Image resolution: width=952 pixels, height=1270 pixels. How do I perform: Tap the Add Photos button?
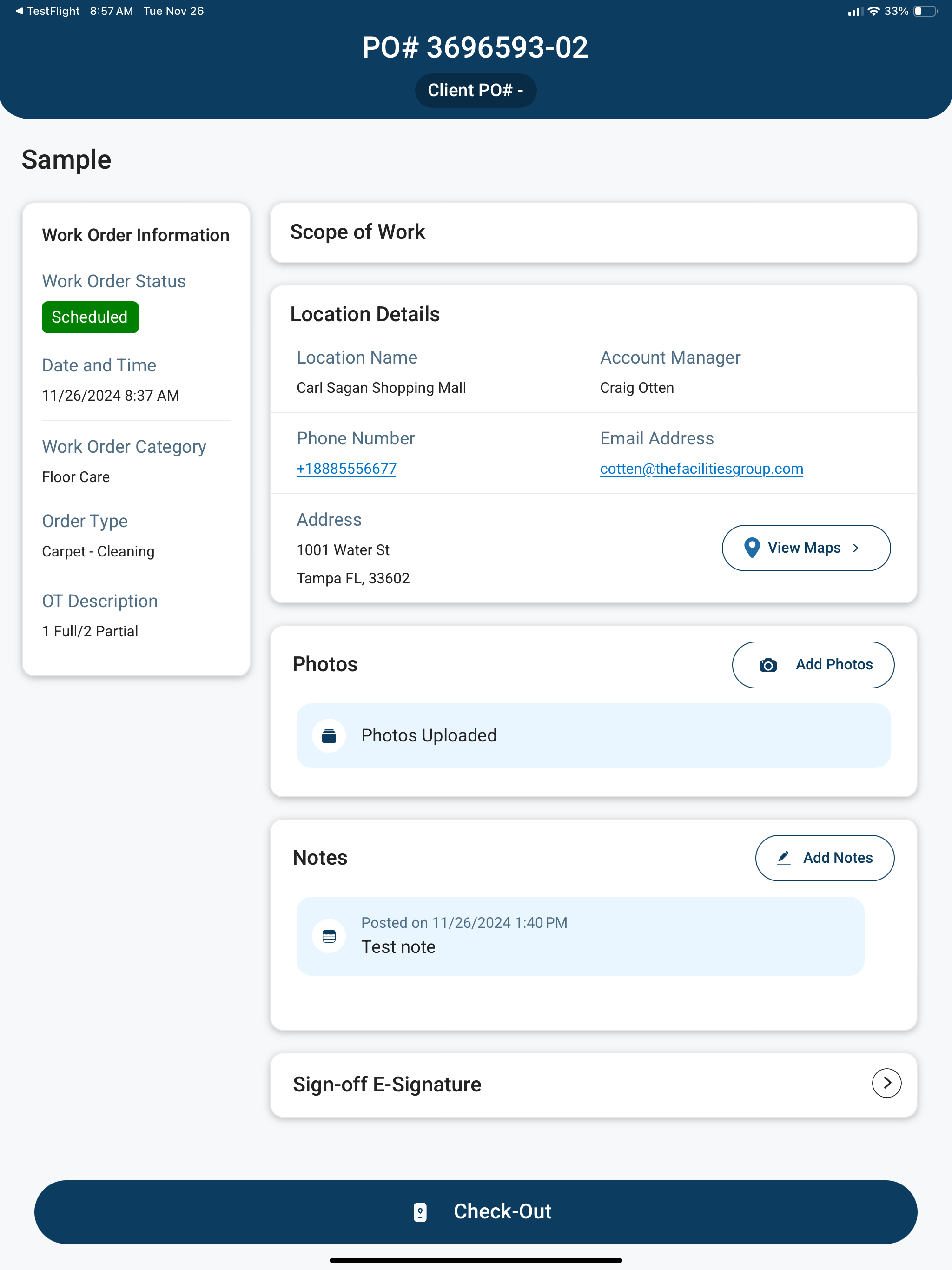click(x=813, y=665)
